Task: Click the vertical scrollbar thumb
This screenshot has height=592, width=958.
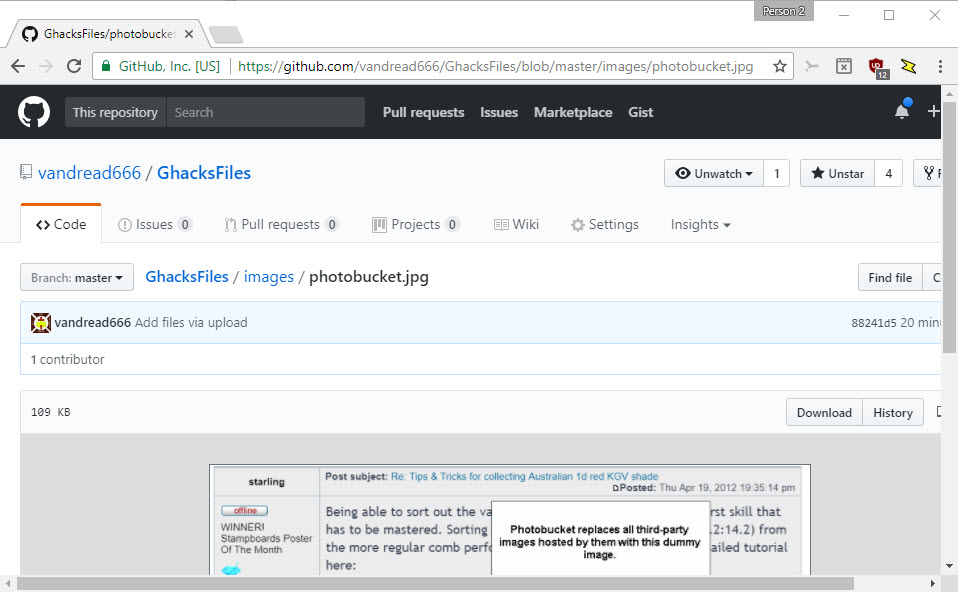Action: coord(949,227)
